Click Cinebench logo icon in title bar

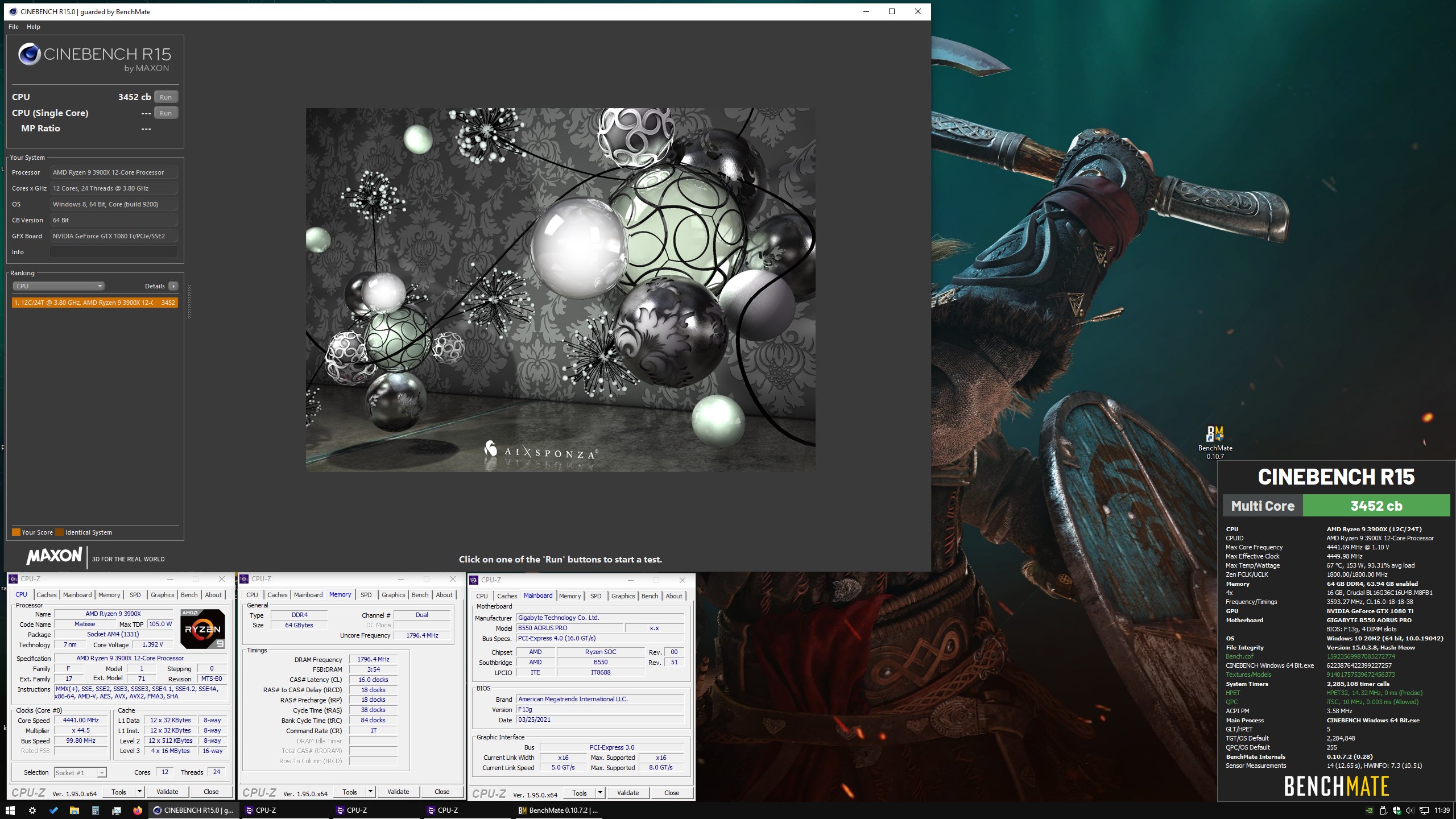[13, 11]
